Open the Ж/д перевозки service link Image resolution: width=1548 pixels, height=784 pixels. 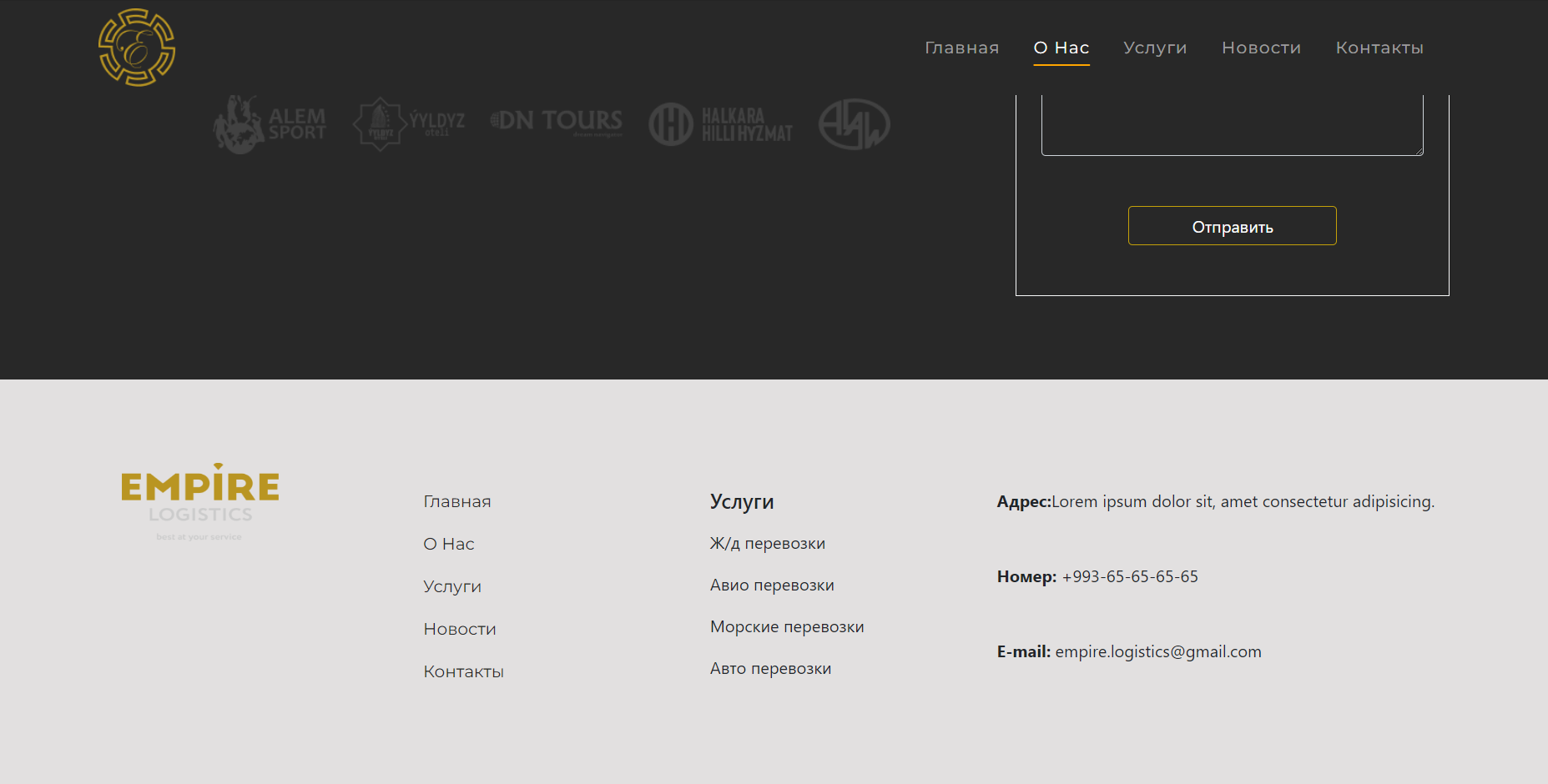768,544
